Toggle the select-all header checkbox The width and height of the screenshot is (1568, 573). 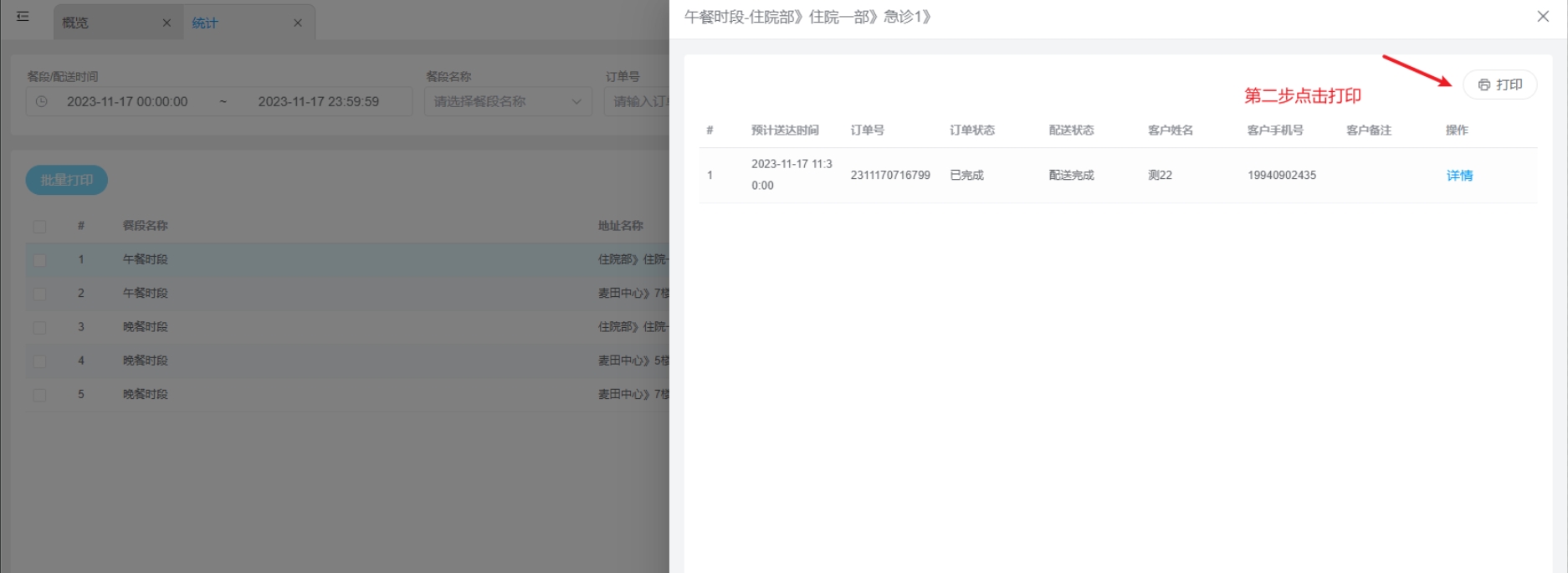(x=39, y=226)
